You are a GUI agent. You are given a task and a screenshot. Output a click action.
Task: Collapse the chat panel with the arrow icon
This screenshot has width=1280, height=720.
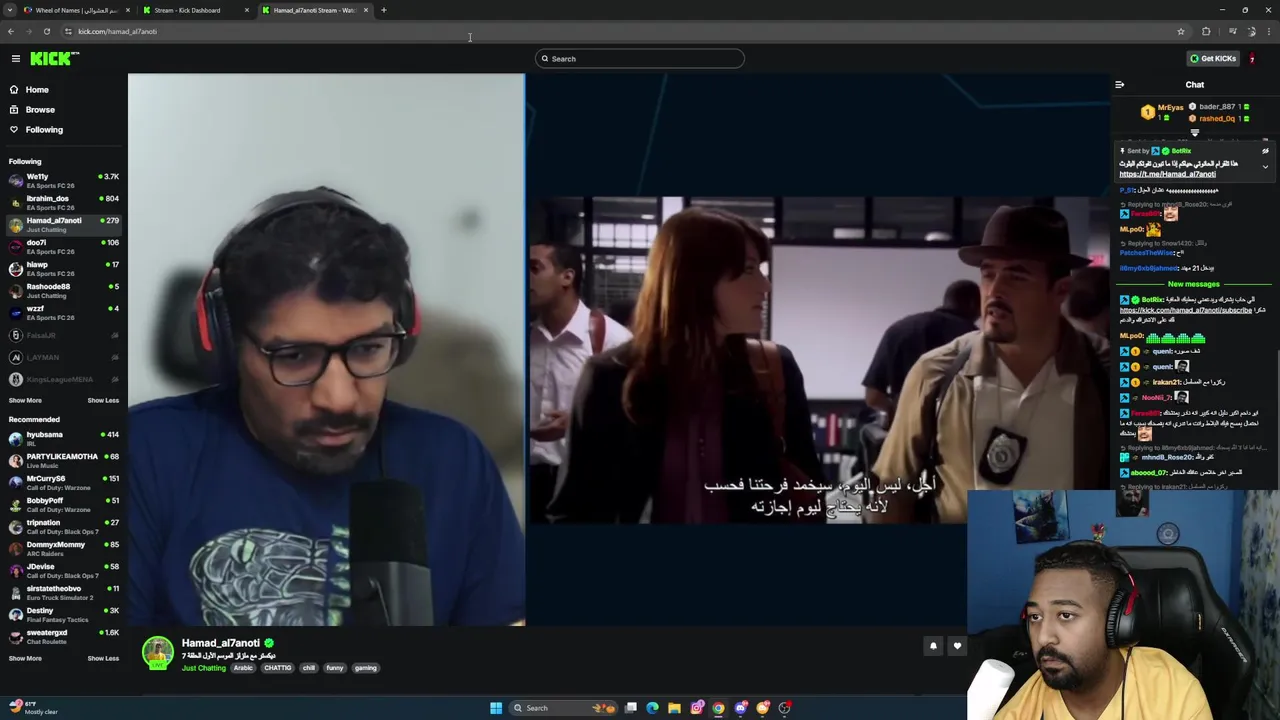(x=1119, y=85)
